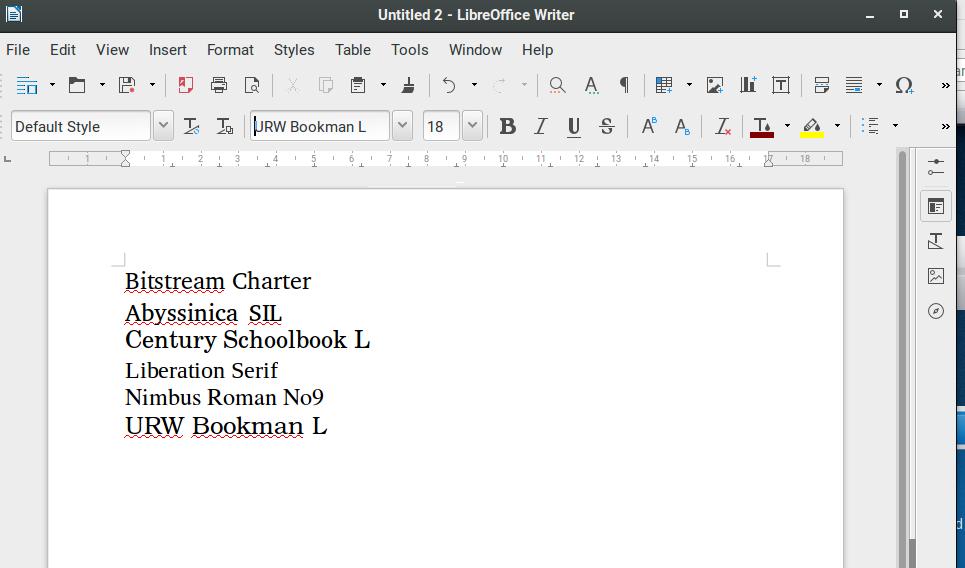Toggle formatting marks with the pilcrow icon

624,85
